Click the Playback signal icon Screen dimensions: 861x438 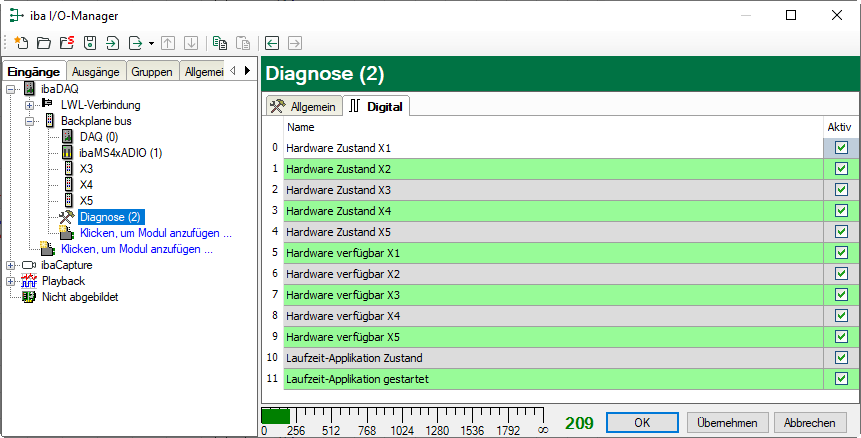pos(29,281)
